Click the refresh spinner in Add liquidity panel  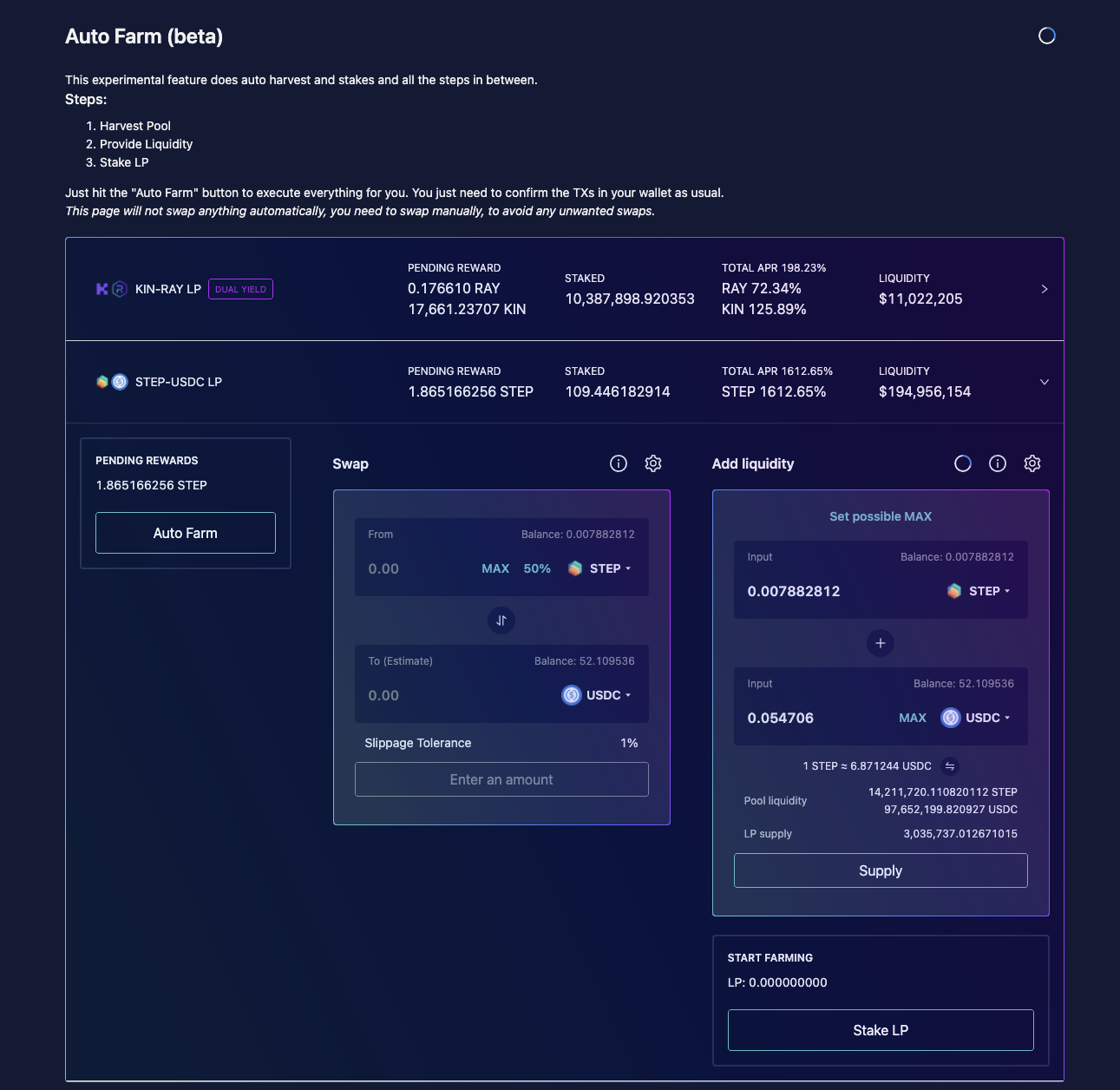(x=962, y=463)
